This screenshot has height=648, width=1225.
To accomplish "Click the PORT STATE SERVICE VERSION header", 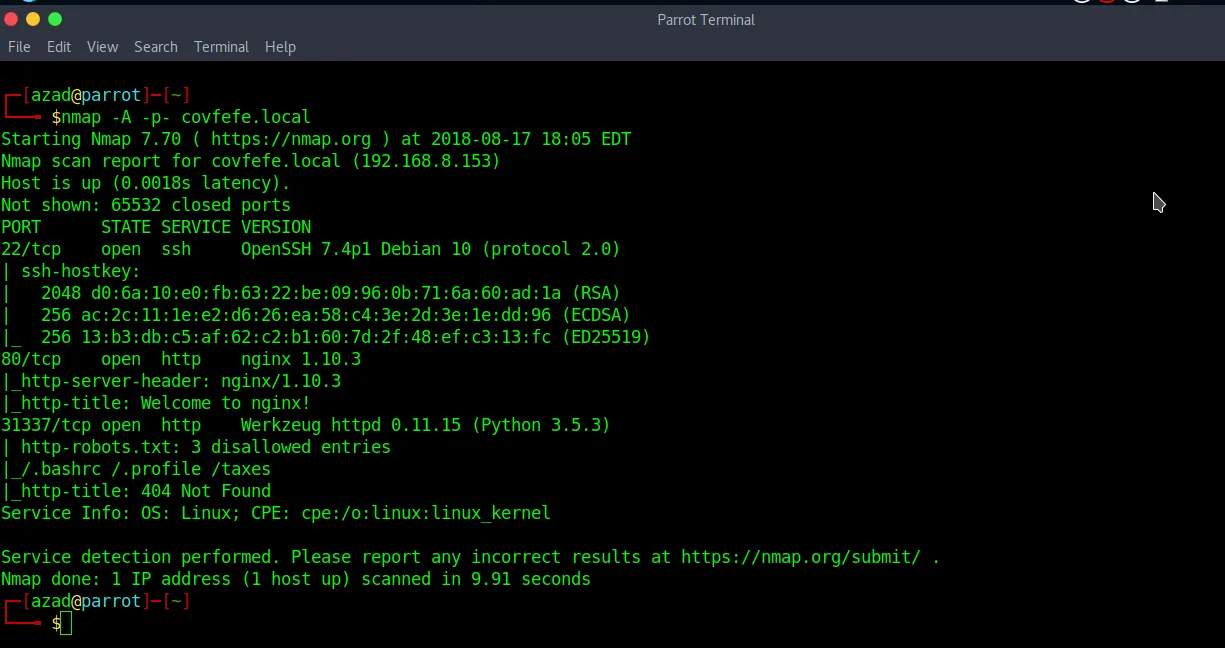I will (x=156, y=227).
